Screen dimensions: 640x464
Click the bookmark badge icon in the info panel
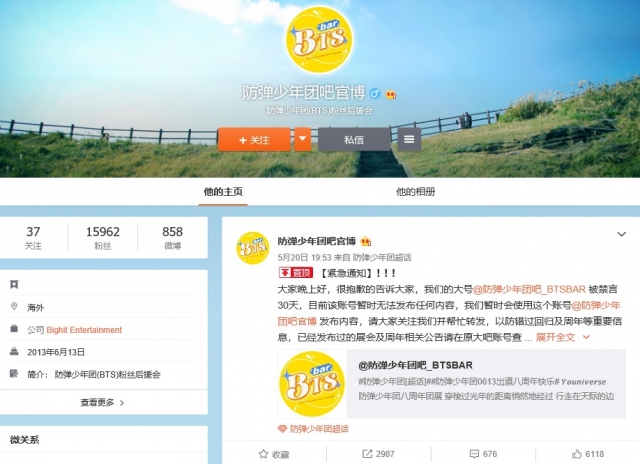(x=14, y=284)
